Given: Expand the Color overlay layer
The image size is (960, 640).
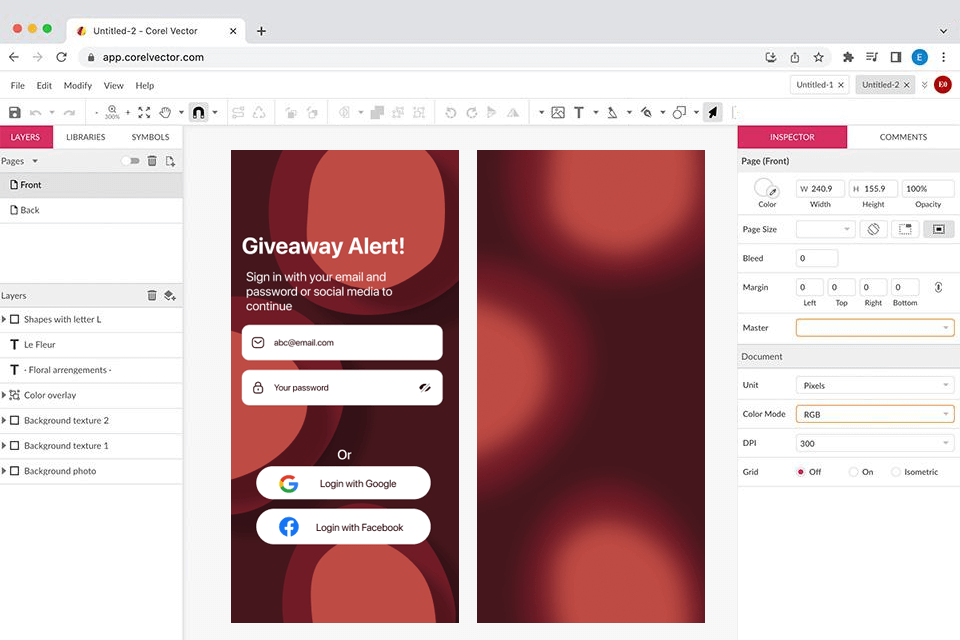Looking at the screenshot, I should click(x=4, y=396).
